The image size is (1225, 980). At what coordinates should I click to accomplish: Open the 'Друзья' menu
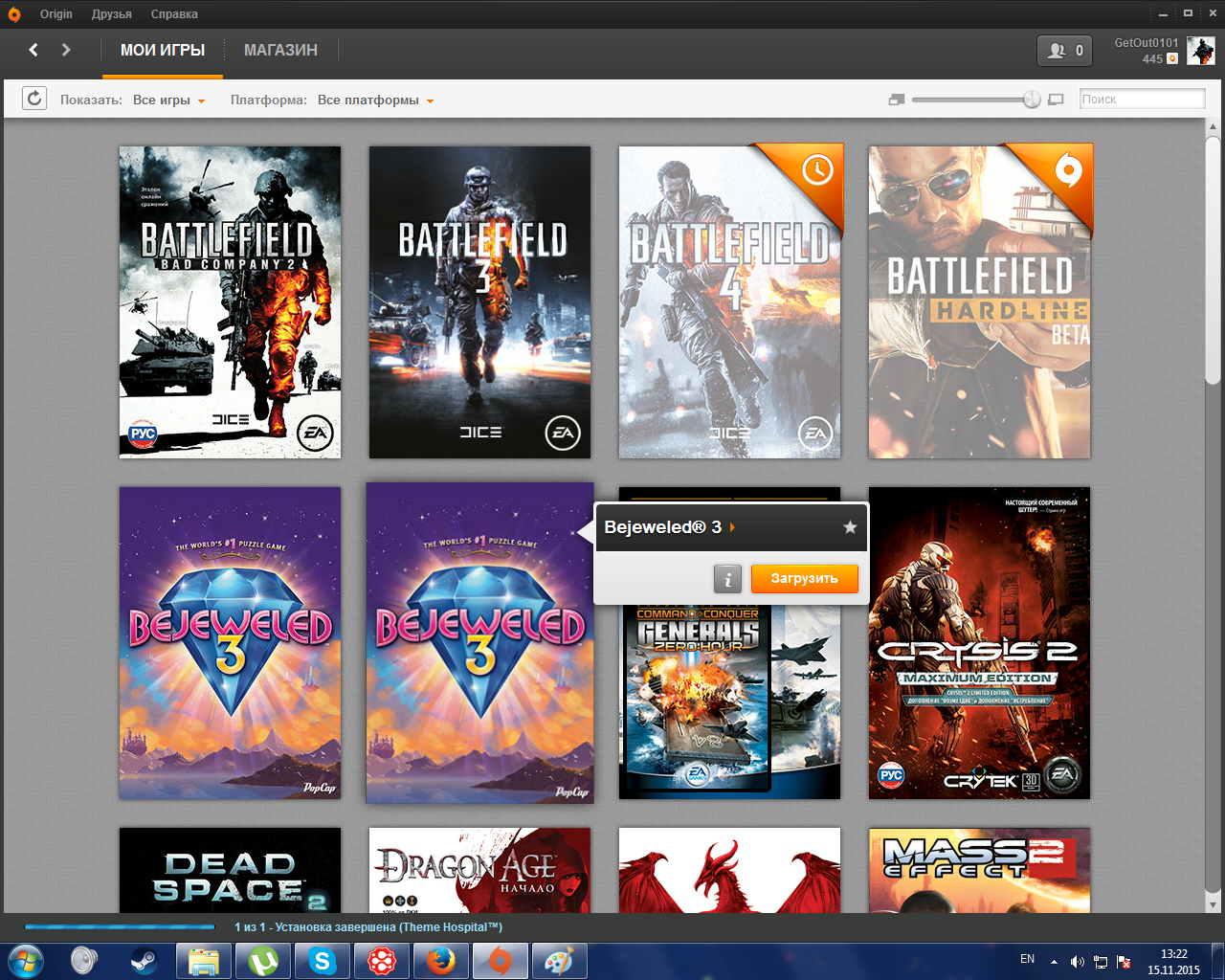click(x=112, y=14)
